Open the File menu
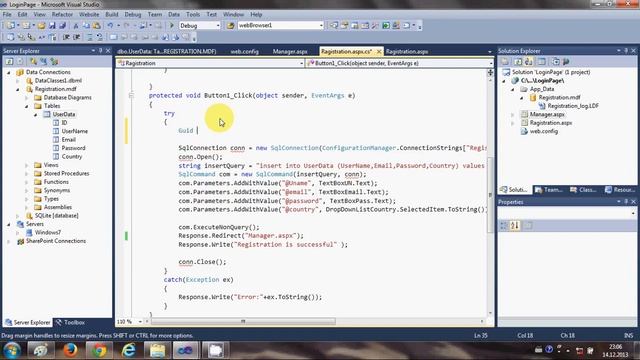This screenshot has height=360, width=640. 7,14
